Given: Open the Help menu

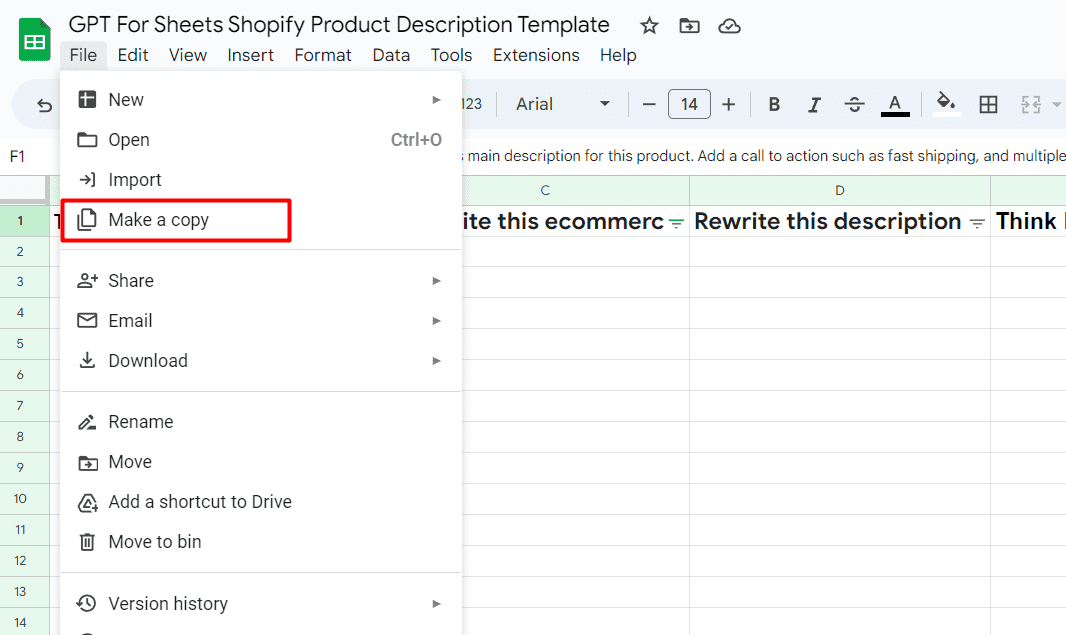Looking at the screenshot, I should point(618,55).
